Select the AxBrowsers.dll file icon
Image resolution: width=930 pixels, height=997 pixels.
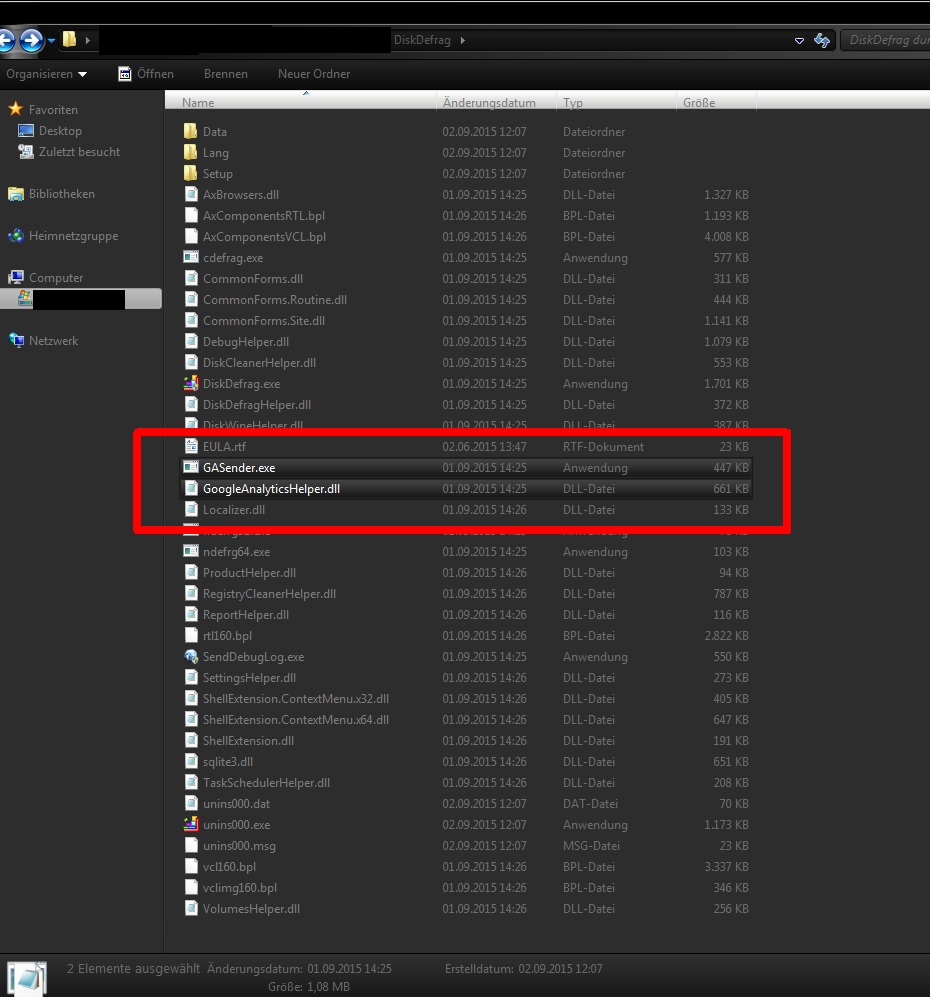(191, 194)
